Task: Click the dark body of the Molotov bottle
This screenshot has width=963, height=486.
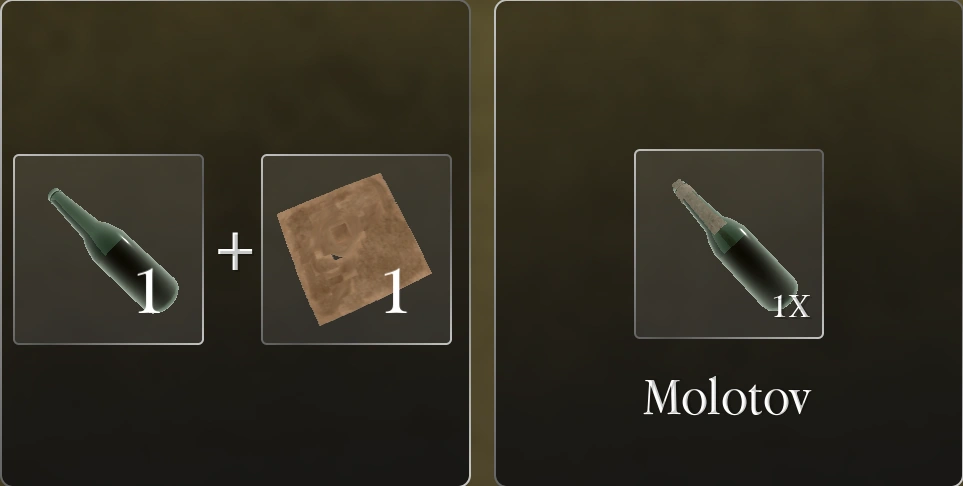Action: 755,263
